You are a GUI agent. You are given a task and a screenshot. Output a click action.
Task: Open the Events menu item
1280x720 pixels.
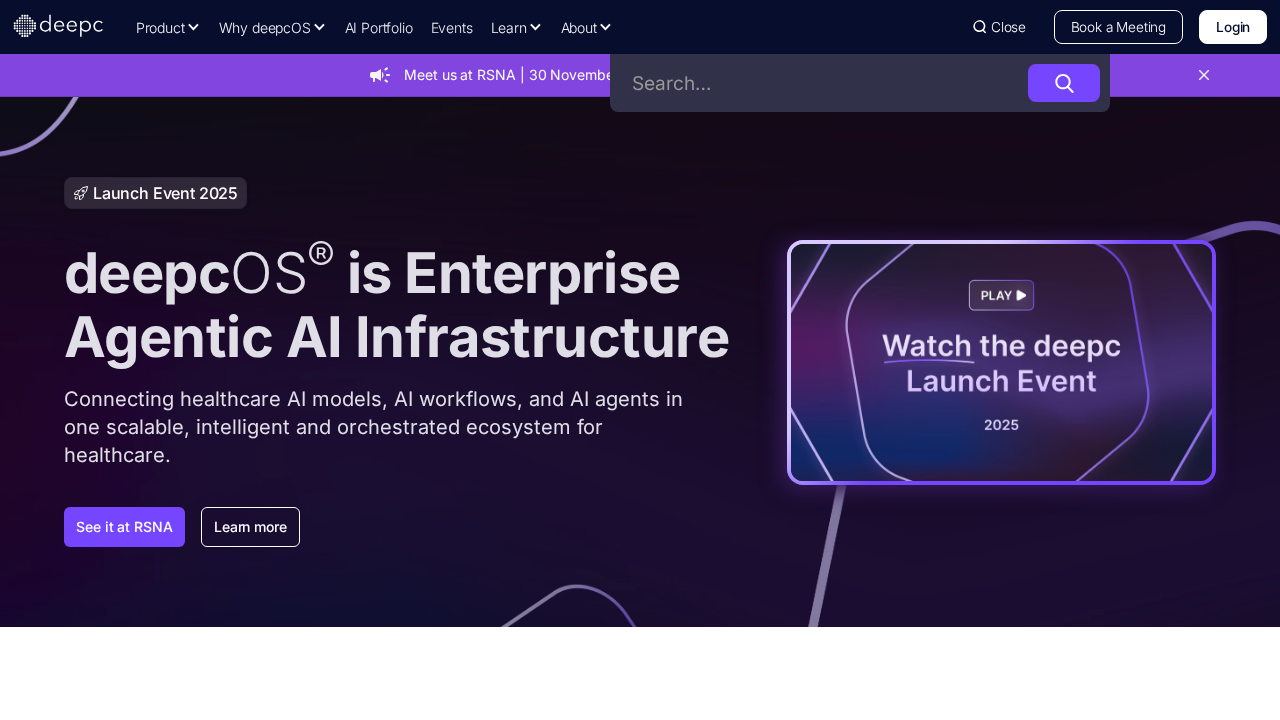pos(451,28)
